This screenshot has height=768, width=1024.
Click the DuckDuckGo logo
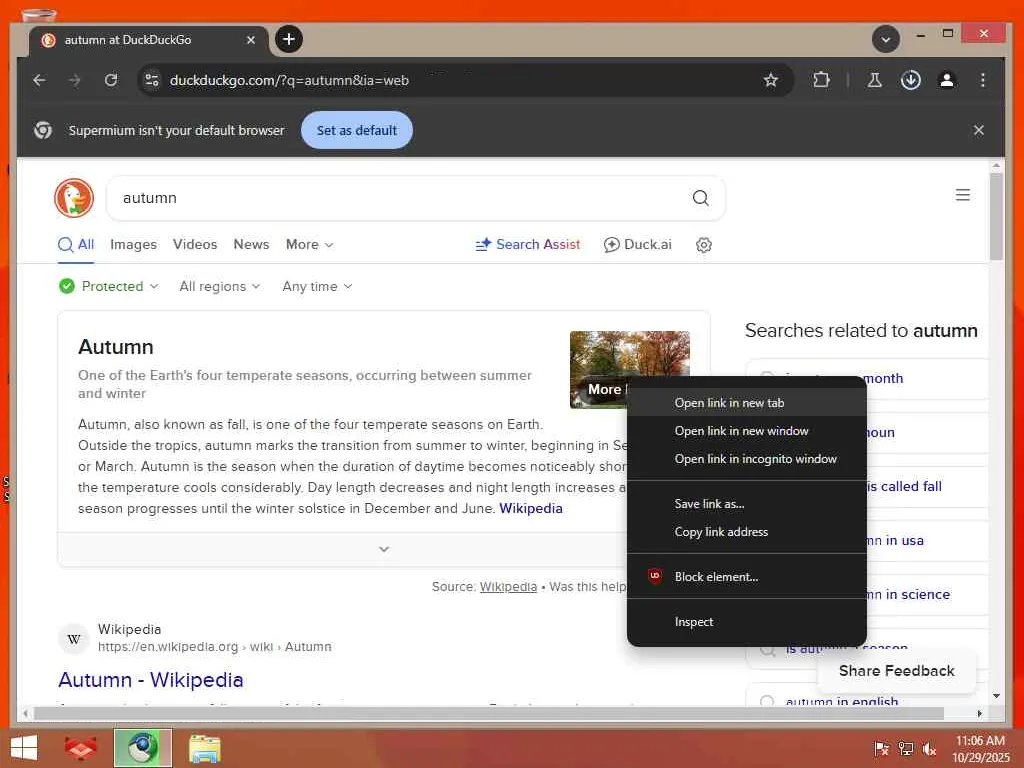tap(74, 198)
